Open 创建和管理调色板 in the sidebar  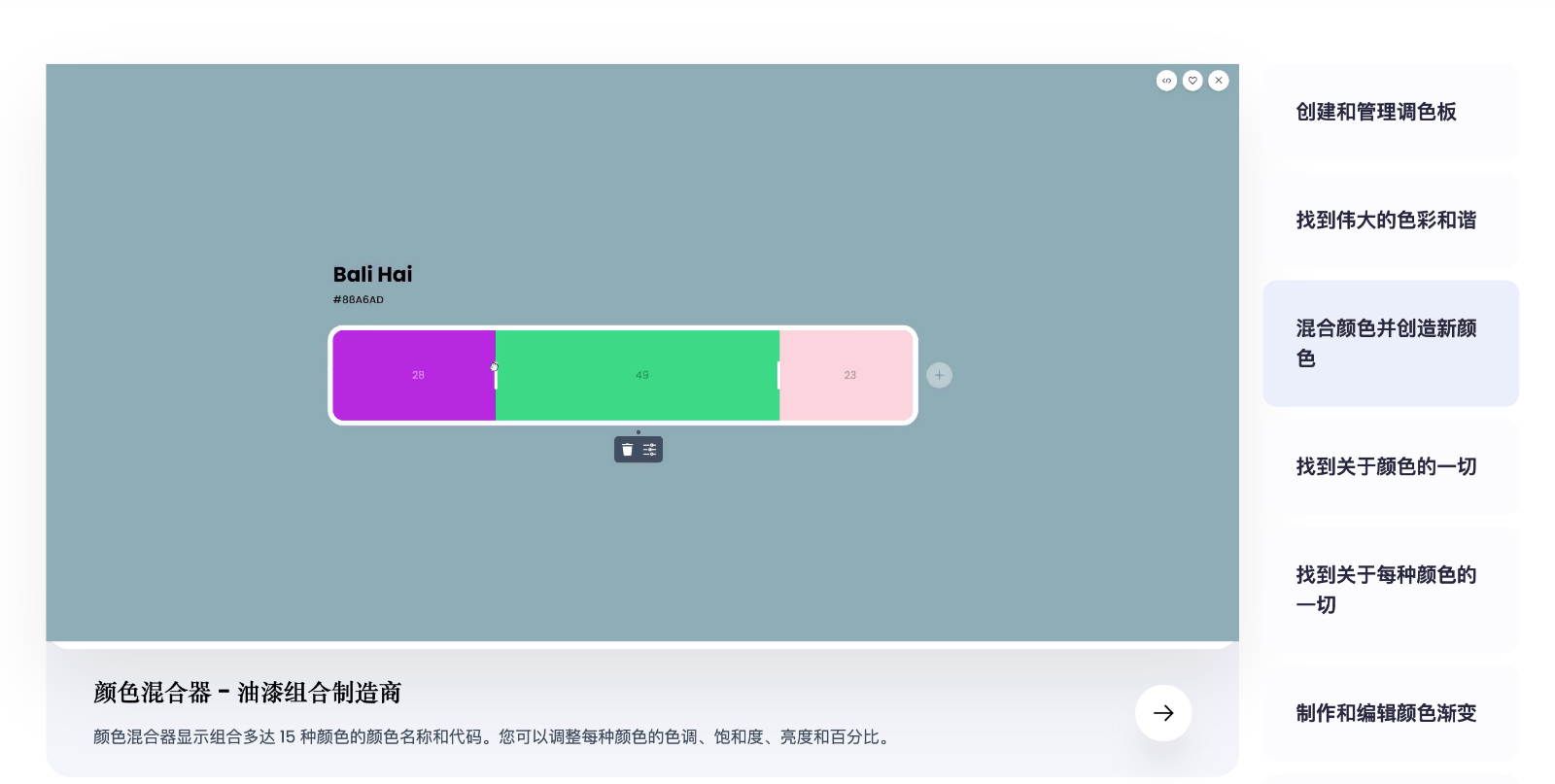[x=1374, y=112]
